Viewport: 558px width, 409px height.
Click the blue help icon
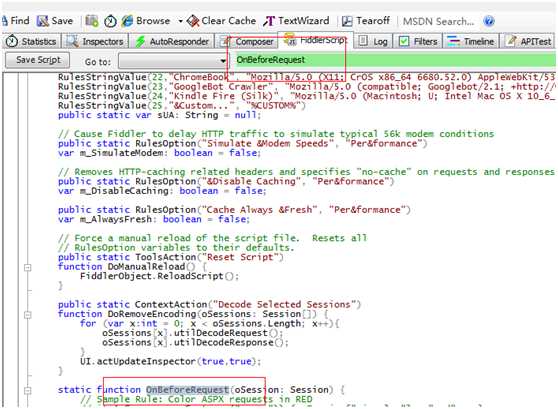[489, 21]
